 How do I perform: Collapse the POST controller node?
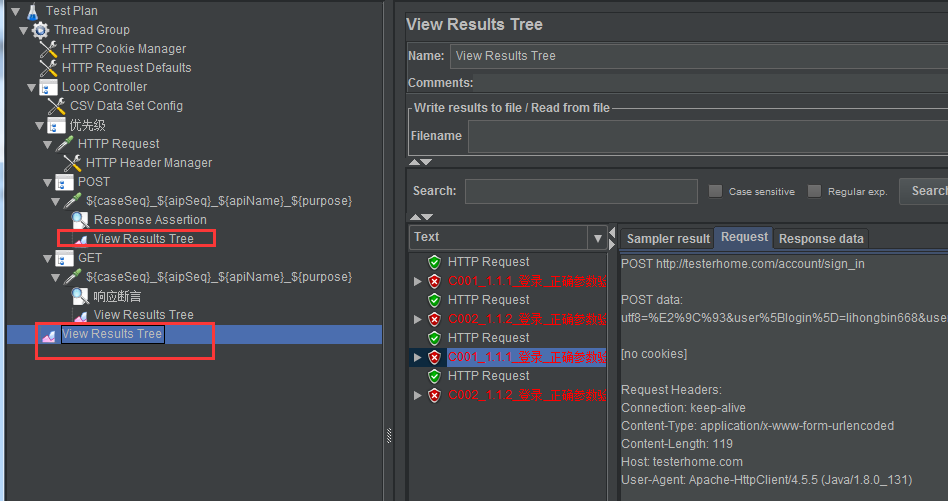click(47, 182)
